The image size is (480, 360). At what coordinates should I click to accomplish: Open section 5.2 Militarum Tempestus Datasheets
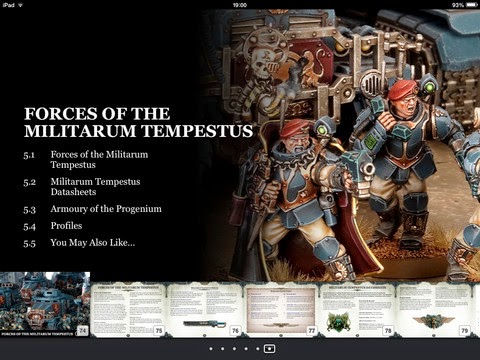82,187
